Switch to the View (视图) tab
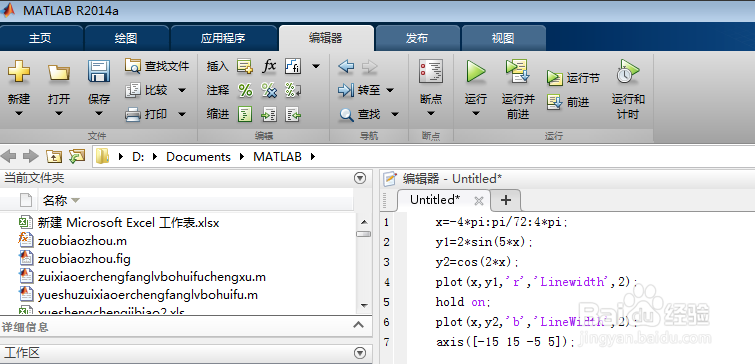The image size is (755, 364). (x=503, y=39)
